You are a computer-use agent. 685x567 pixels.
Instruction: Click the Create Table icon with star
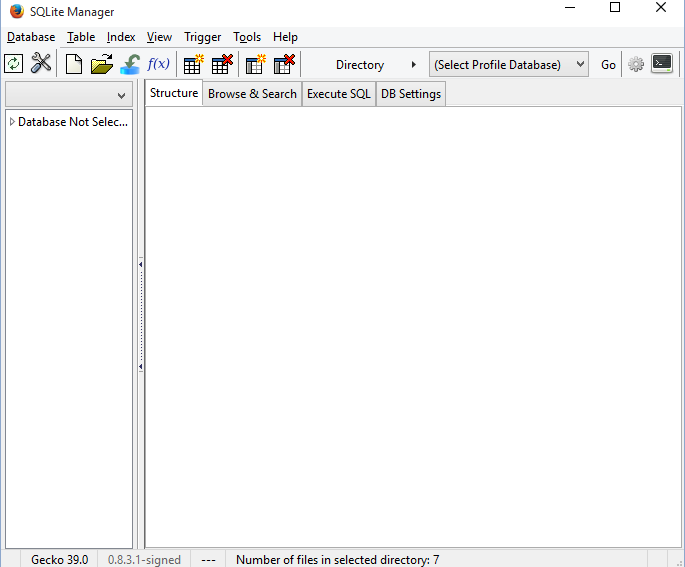click(x=194, y=64)
